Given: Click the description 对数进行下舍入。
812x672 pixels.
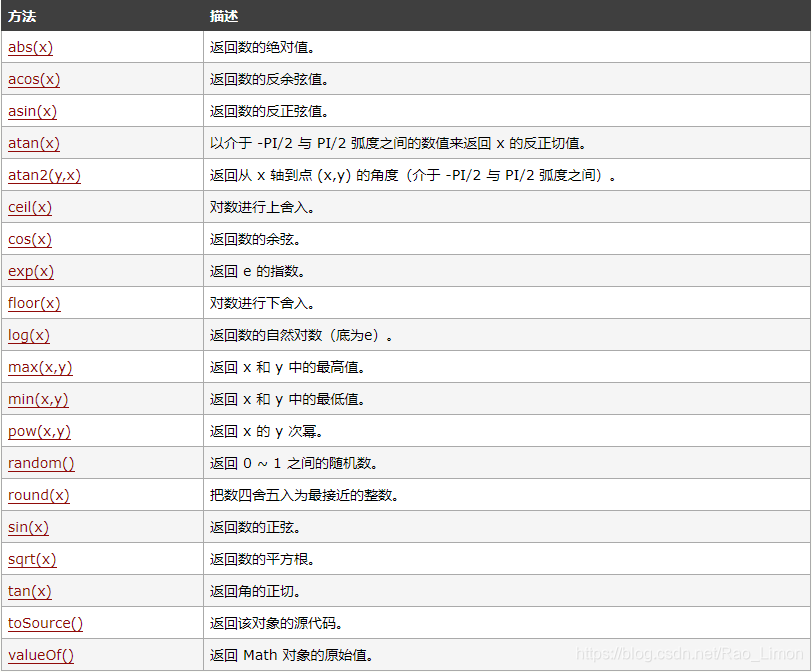Looking at the screenshot, I should coord(262,303).
